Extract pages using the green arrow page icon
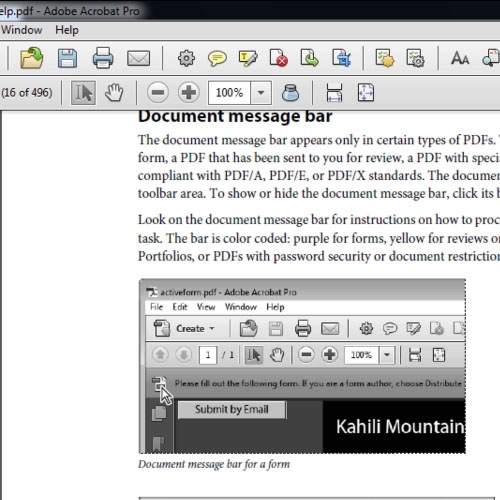 tap(310, 58)
